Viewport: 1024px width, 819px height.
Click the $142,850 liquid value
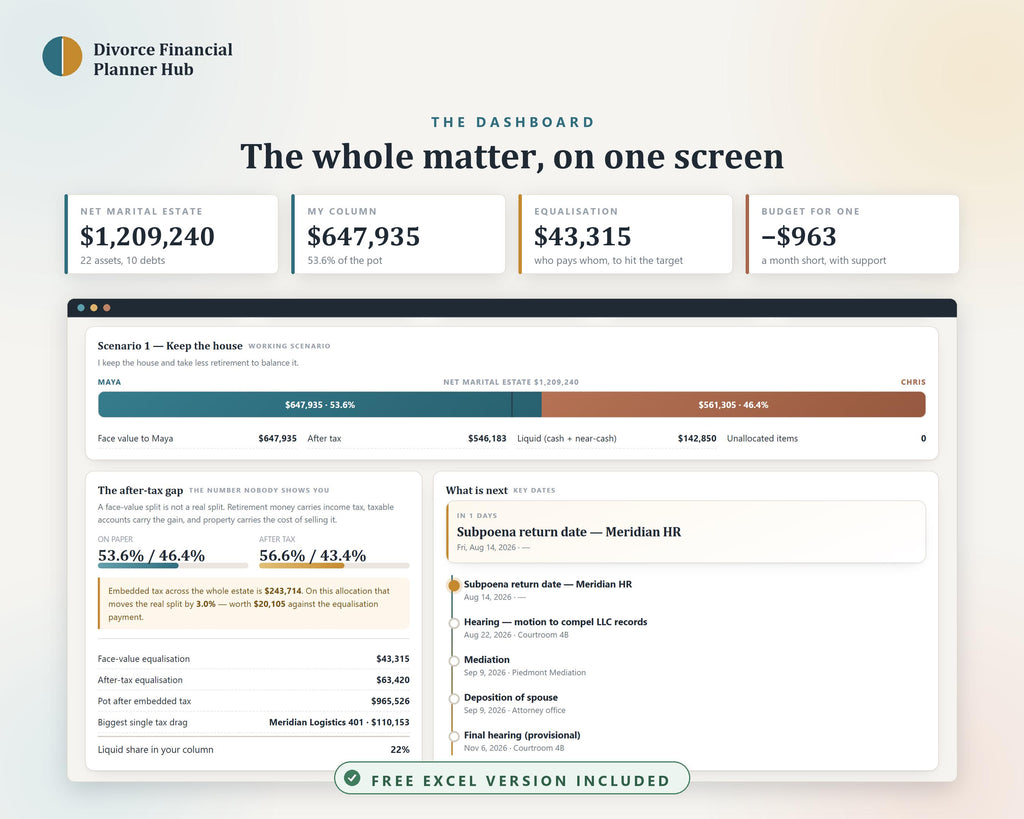tap(697, 438)
